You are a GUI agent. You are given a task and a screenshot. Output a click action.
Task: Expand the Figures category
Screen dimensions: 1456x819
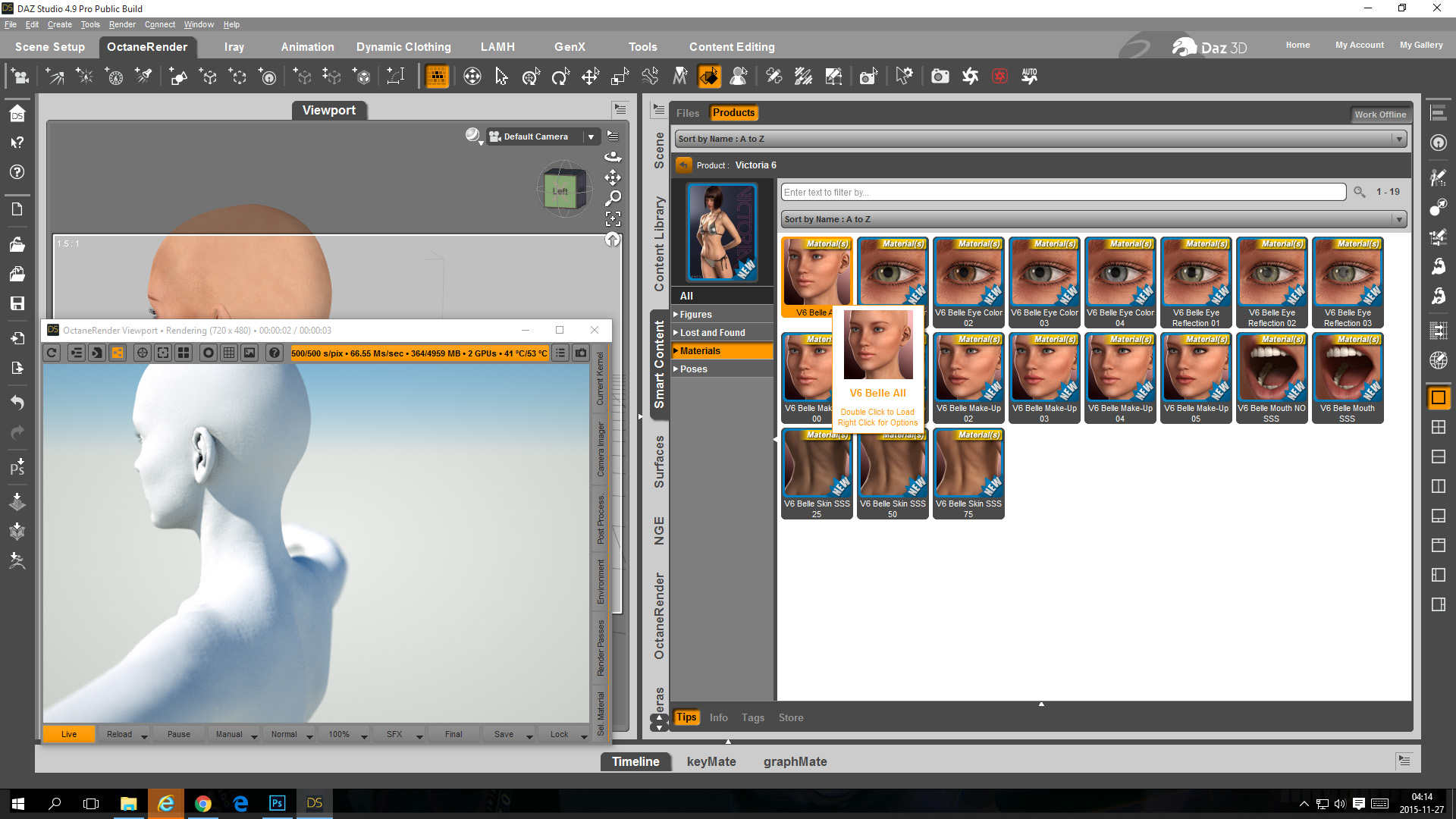pos(723,314)
